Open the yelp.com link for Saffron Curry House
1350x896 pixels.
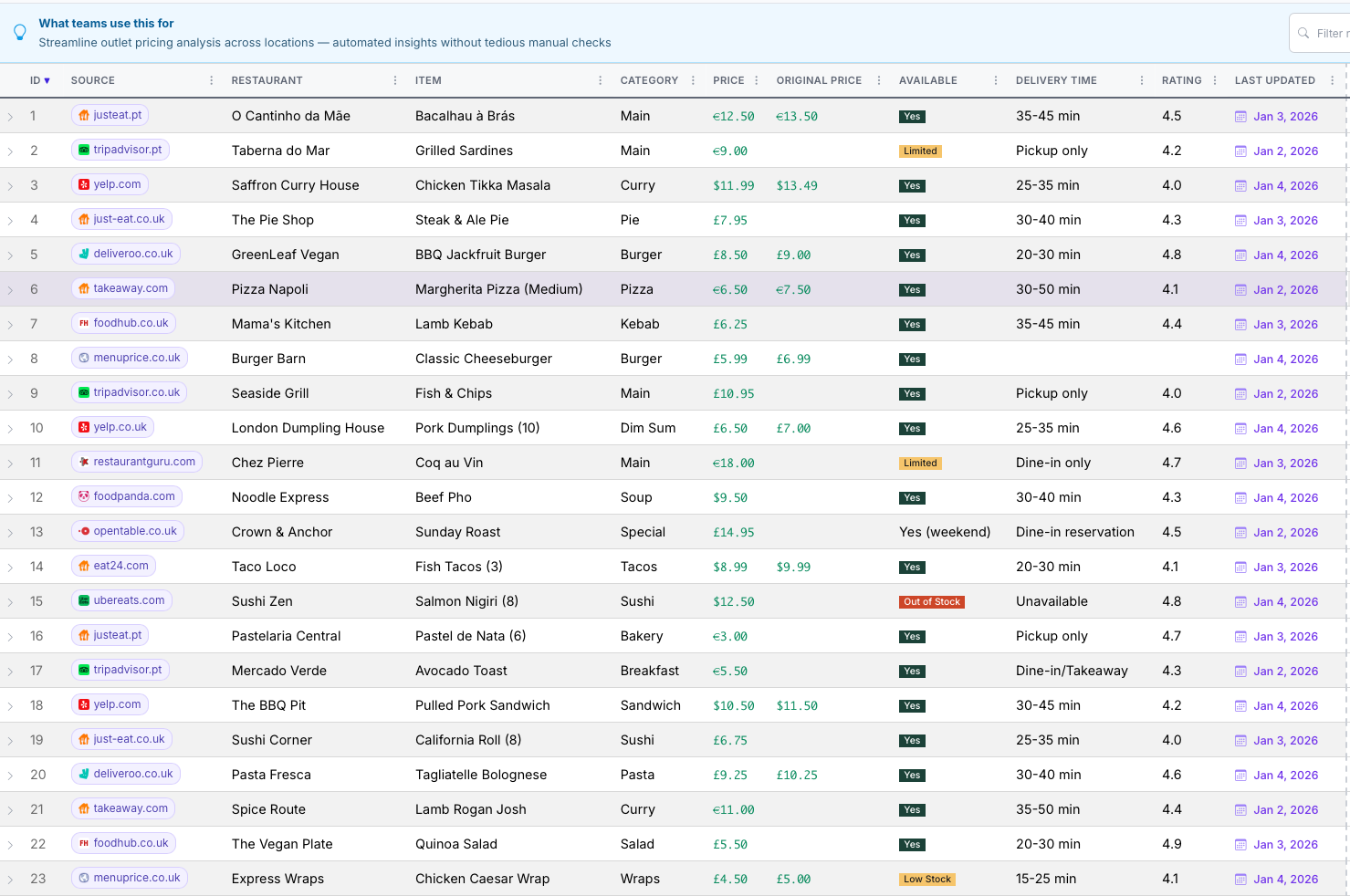tap(117, 184)
